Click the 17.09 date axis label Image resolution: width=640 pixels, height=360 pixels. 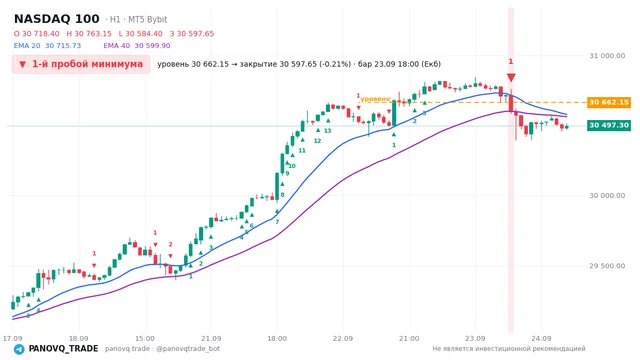(12, 338)
